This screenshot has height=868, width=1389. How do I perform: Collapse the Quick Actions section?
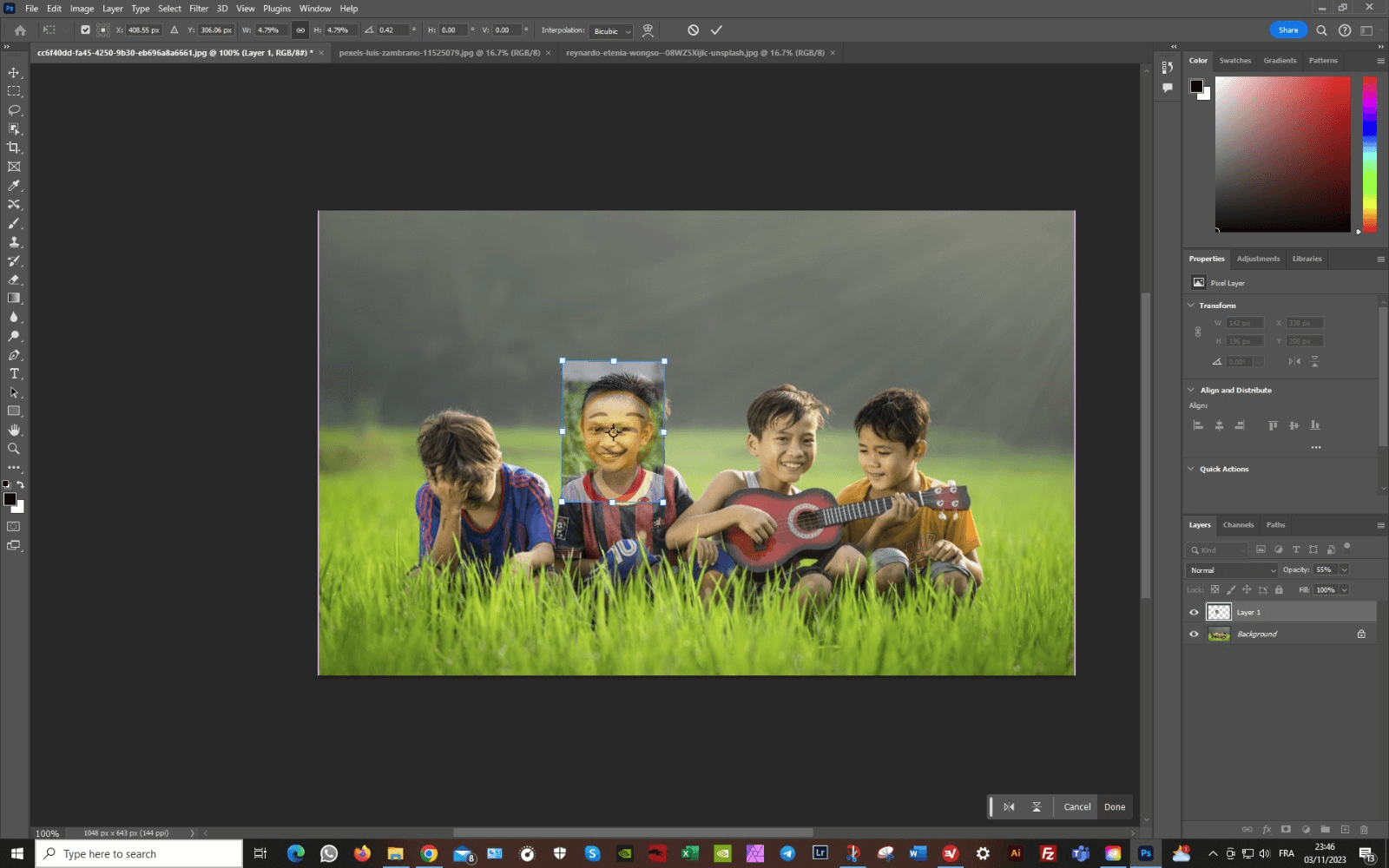1191,470
